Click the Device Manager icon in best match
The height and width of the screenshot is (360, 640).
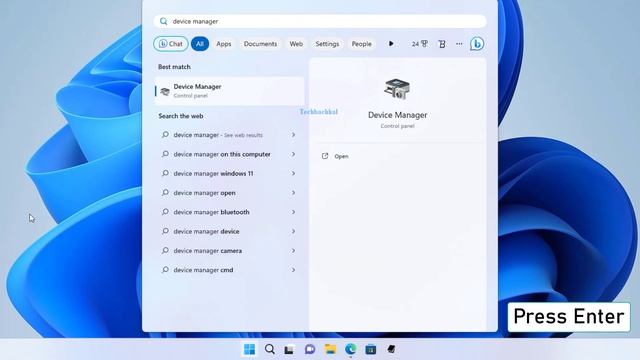pyautogui.click(x=165, y=91)
